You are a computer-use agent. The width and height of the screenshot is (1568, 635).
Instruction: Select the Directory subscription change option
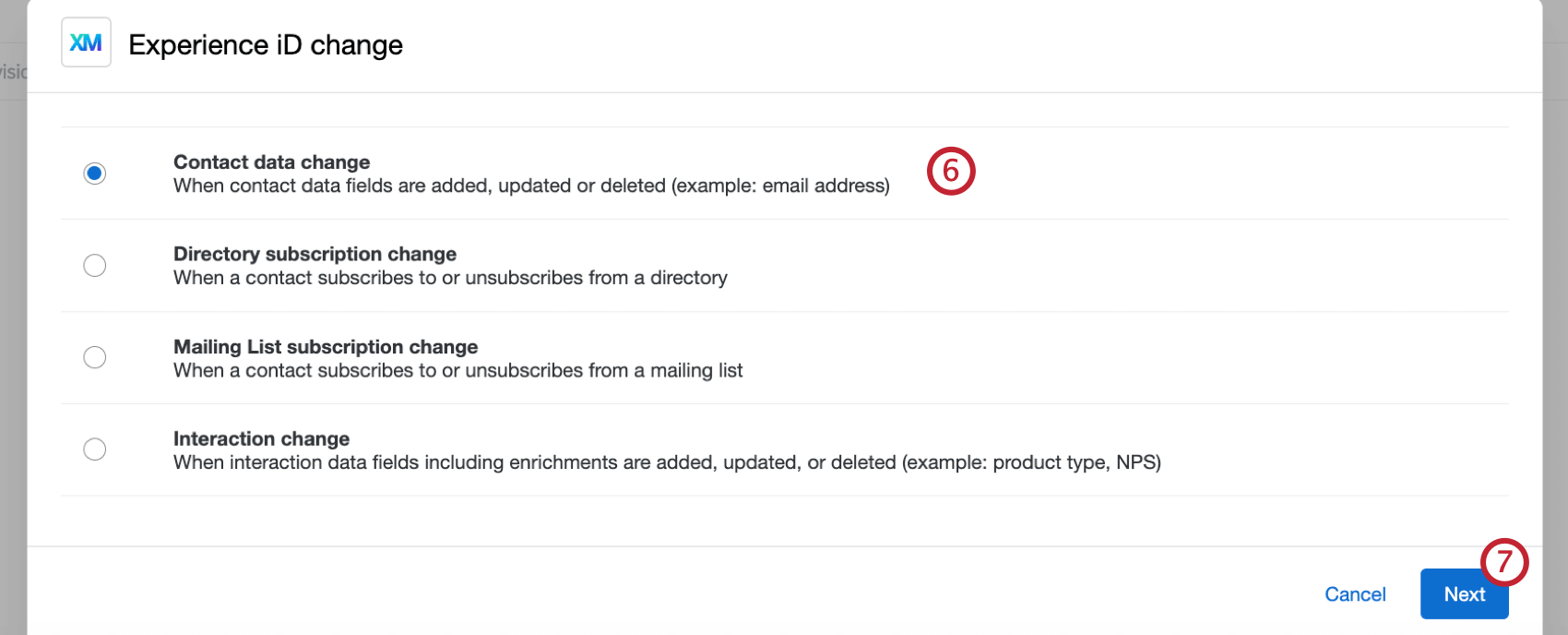[94, 265]
